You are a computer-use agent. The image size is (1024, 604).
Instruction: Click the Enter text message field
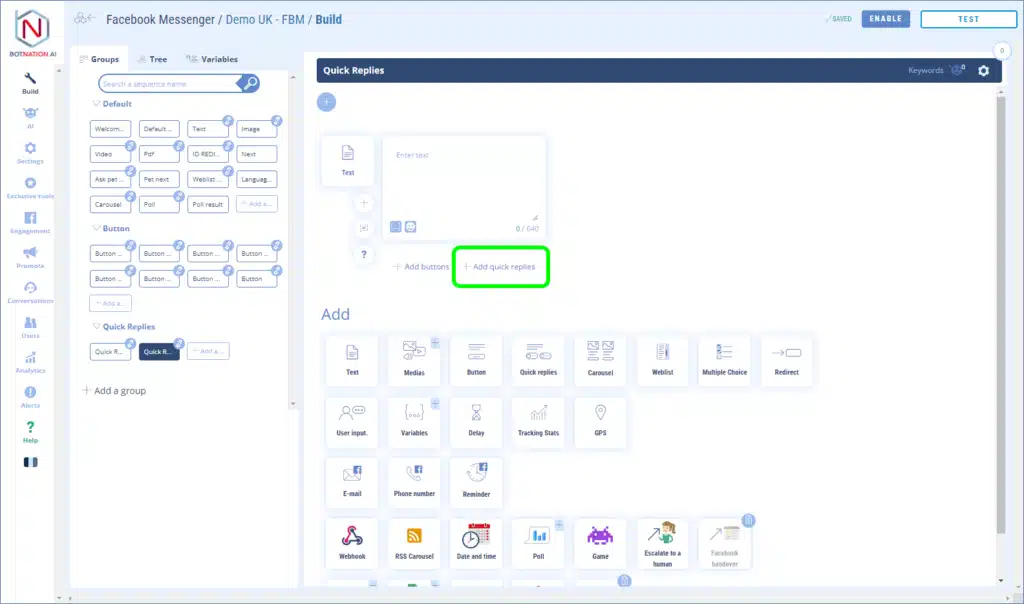(x=464, y=180)
